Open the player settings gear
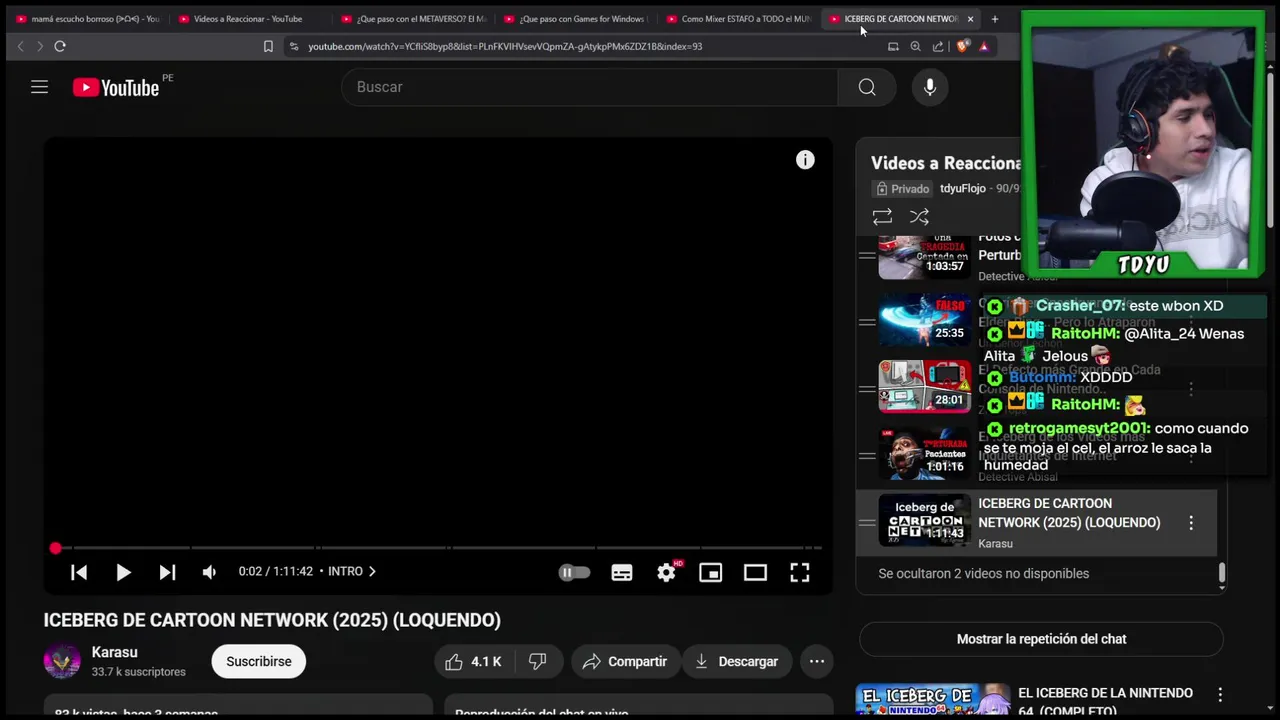 [667, 572]
